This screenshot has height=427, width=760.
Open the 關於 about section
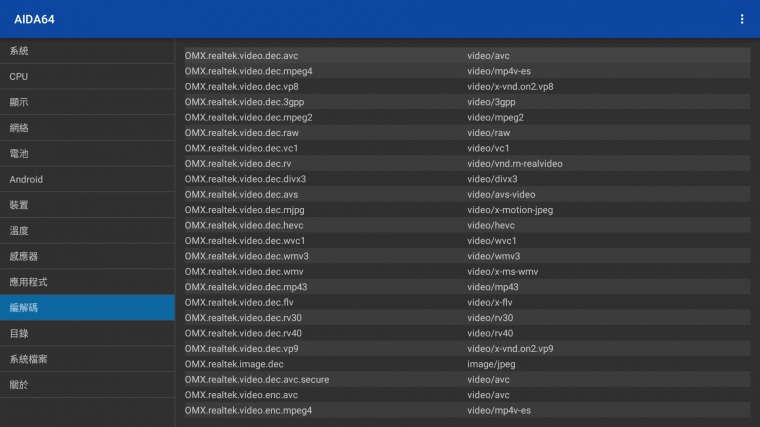tap(87, 385)
